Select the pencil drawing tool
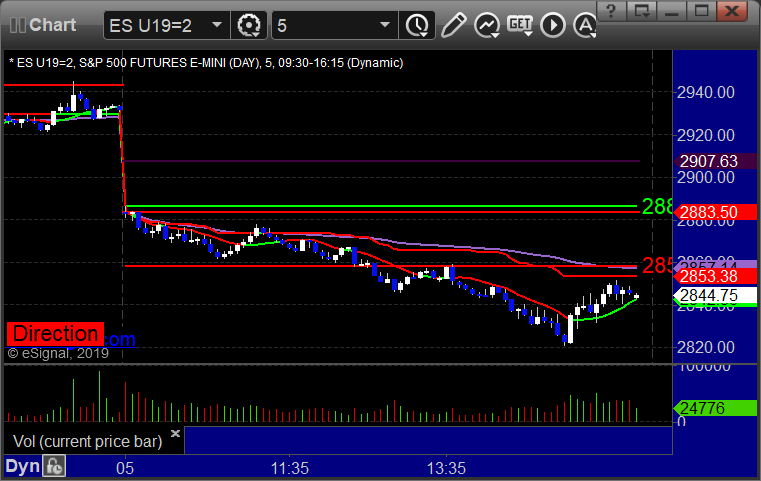Viewport: 761px width, 481px height. point(453,24)
